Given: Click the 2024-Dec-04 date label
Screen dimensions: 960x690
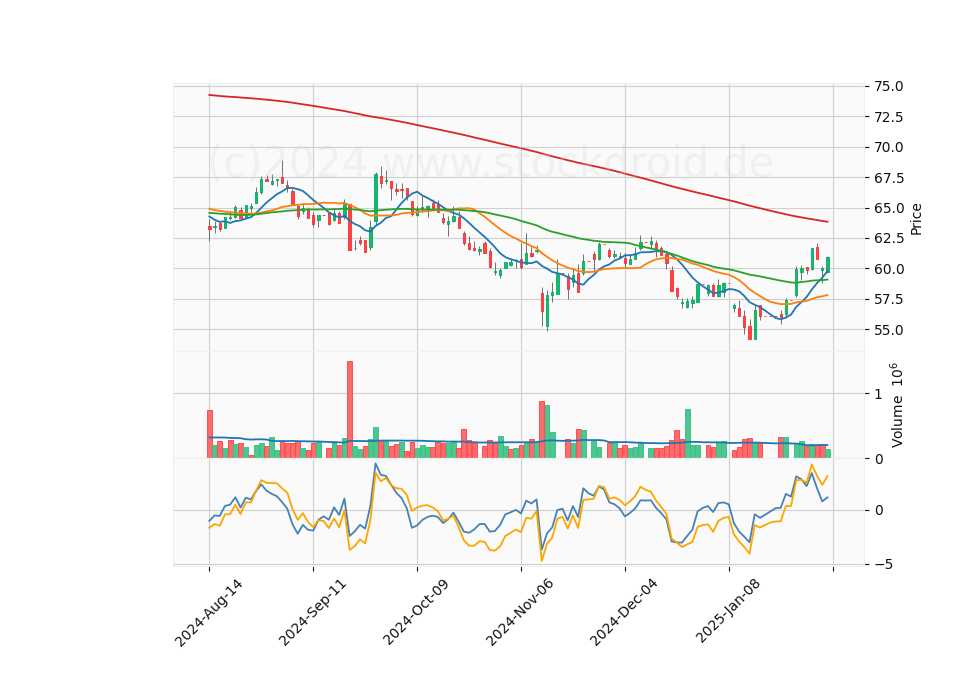Looking at the screenshot, I should tap(624, 612).
